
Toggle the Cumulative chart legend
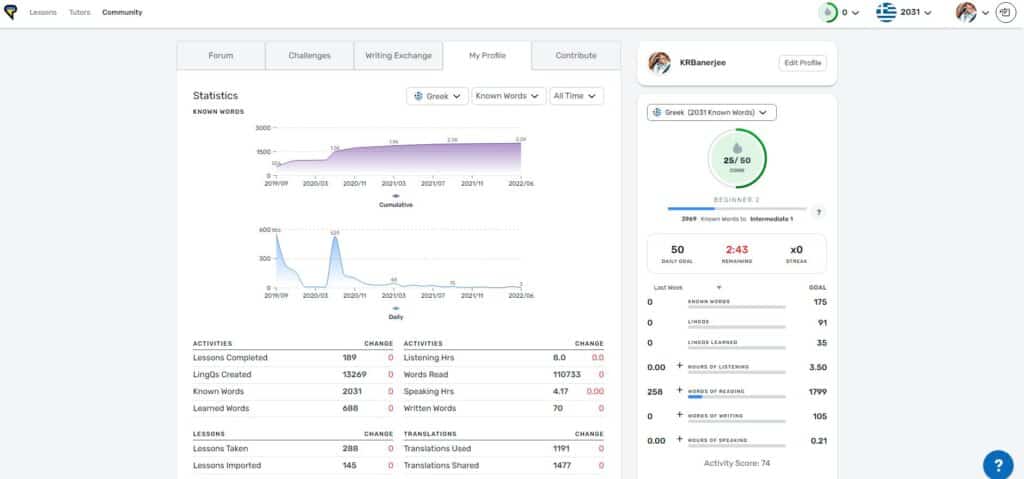click(x=396, y=201)
